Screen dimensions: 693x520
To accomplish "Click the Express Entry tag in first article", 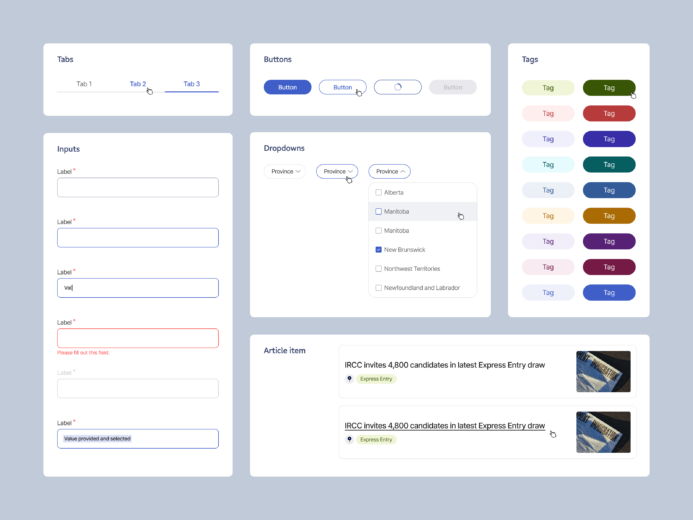I will 376,379.
